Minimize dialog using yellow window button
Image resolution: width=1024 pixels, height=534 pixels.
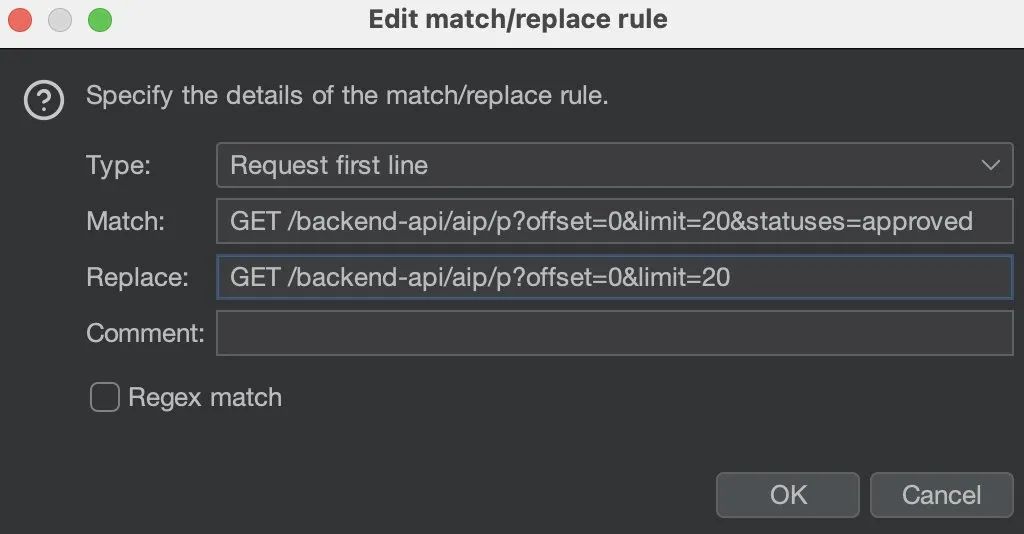(60, 19)
